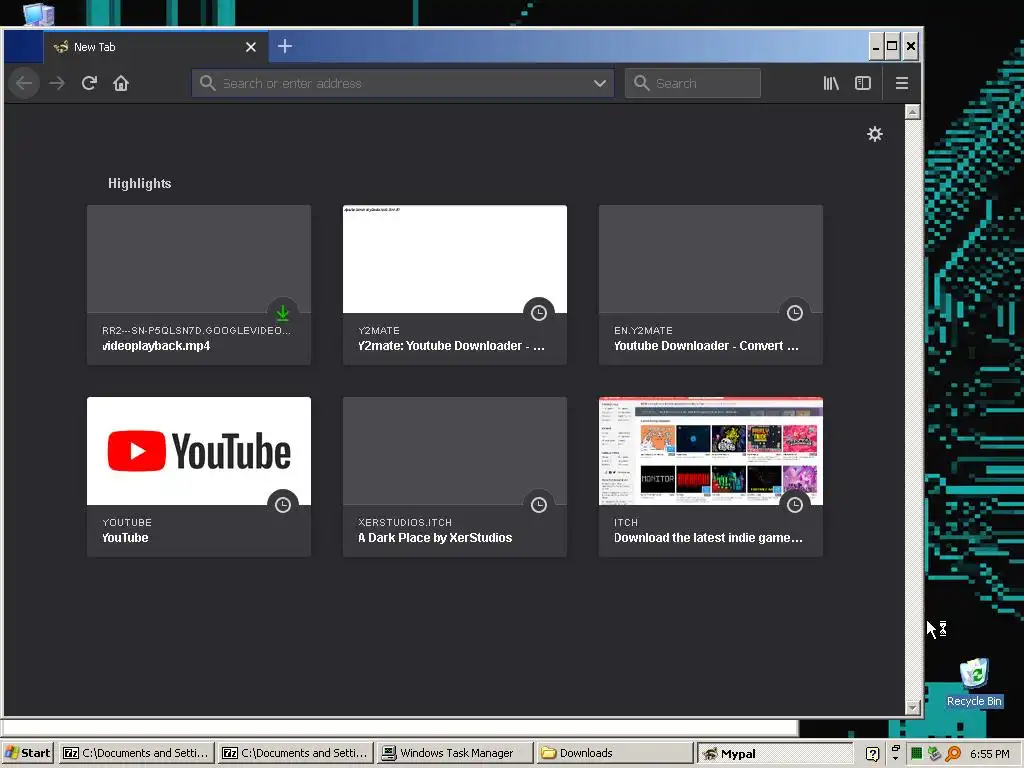Click green download badge on videoplayback.mp4 card
This screenshot has width=1024, height=768.
pyautogui.click(x=283, y=313)
